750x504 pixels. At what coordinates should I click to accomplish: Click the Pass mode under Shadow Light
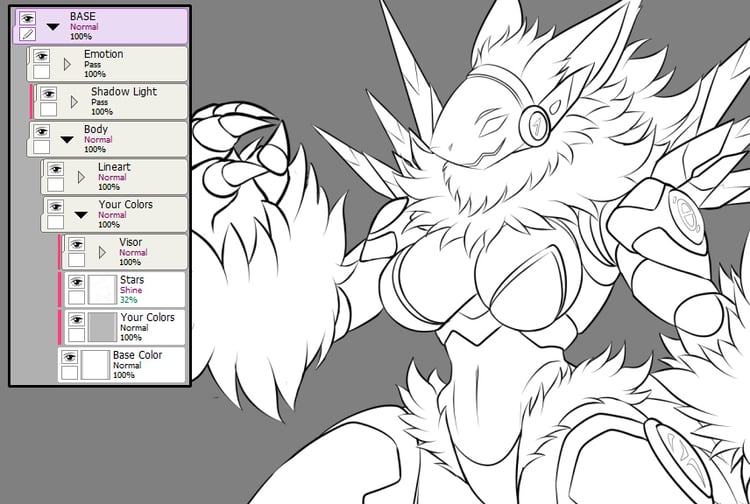pos(99,102)
